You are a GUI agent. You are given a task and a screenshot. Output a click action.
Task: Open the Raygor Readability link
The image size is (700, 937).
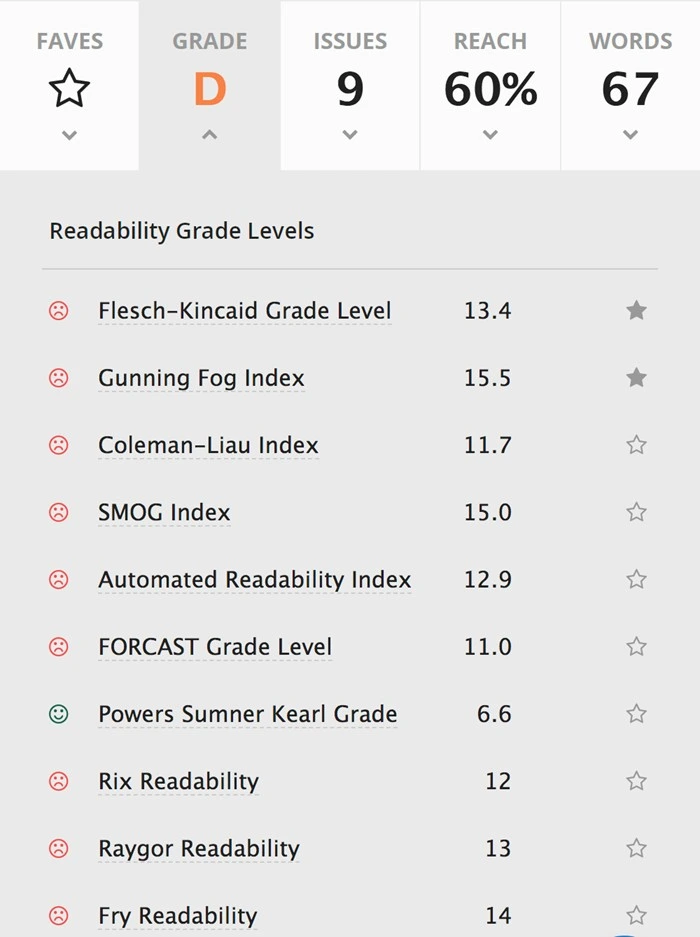[x=198, y=849]
